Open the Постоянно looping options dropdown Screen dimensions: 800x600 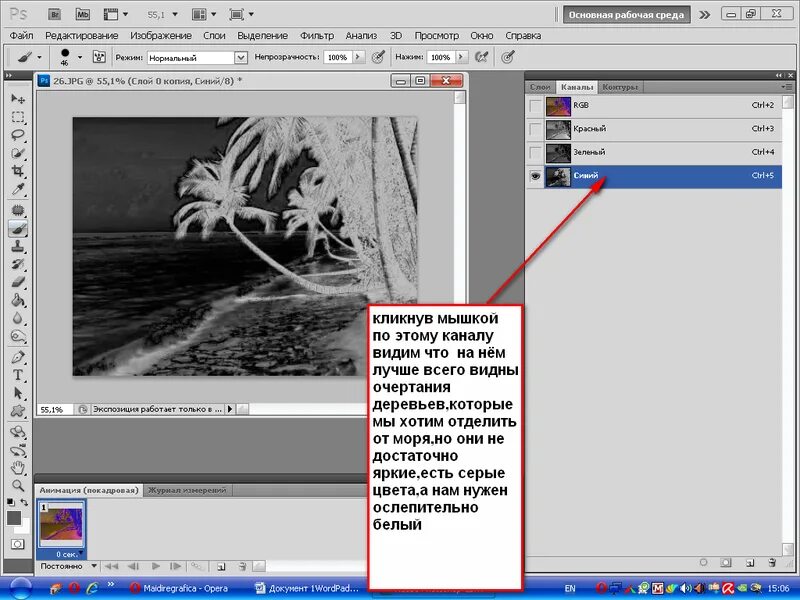[x=94, y=566]
